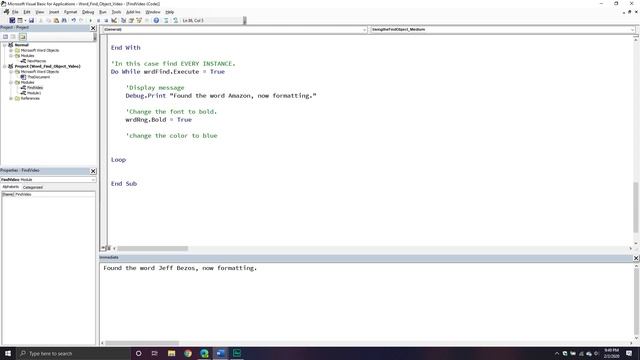The image size is (640, 360).
Task: Open the Run menu
Action: pos(103,12)
